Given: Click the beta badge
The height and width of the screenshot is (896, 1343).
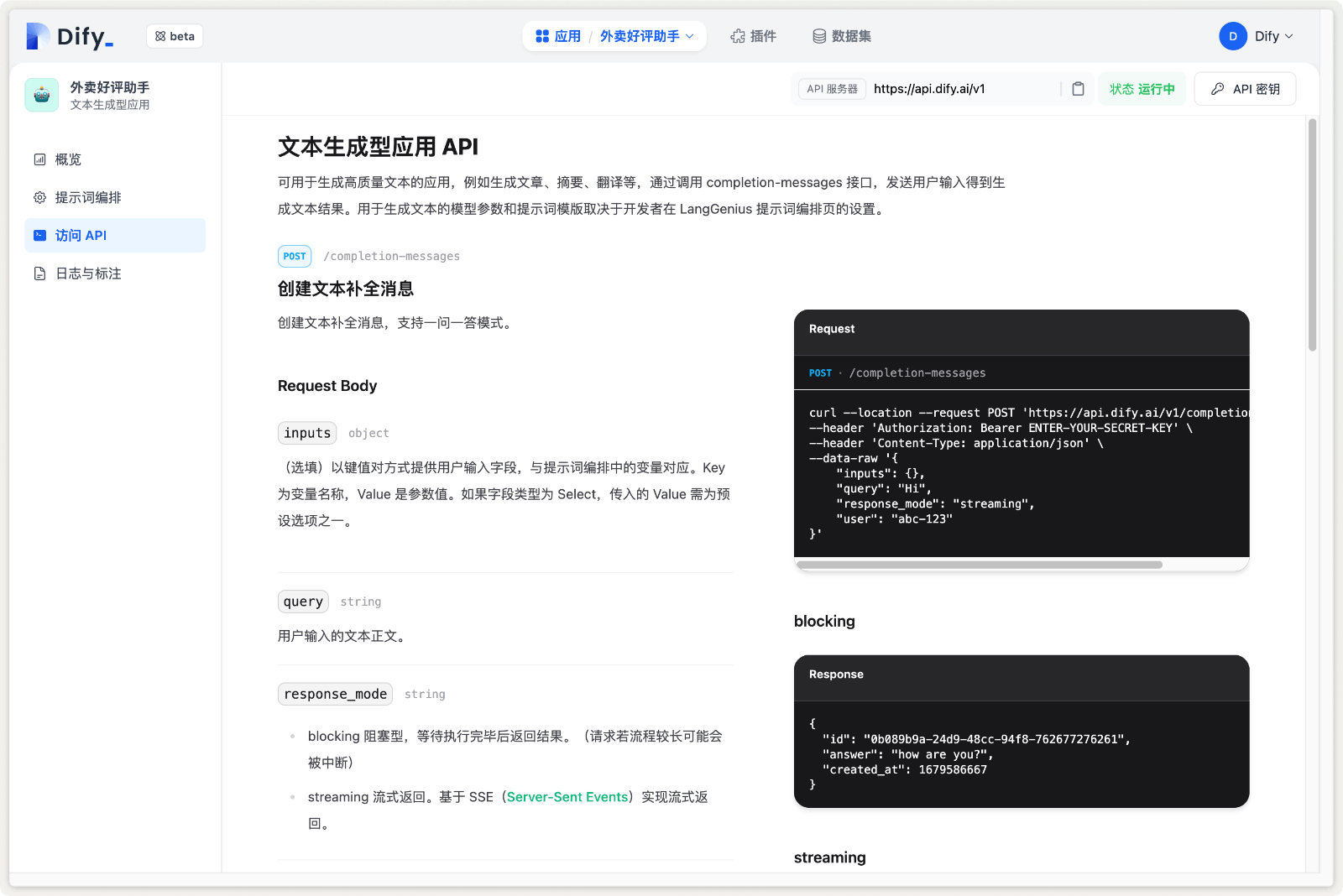Looking at the screenshot, I should pyautogui.click(x=175, y=36).
